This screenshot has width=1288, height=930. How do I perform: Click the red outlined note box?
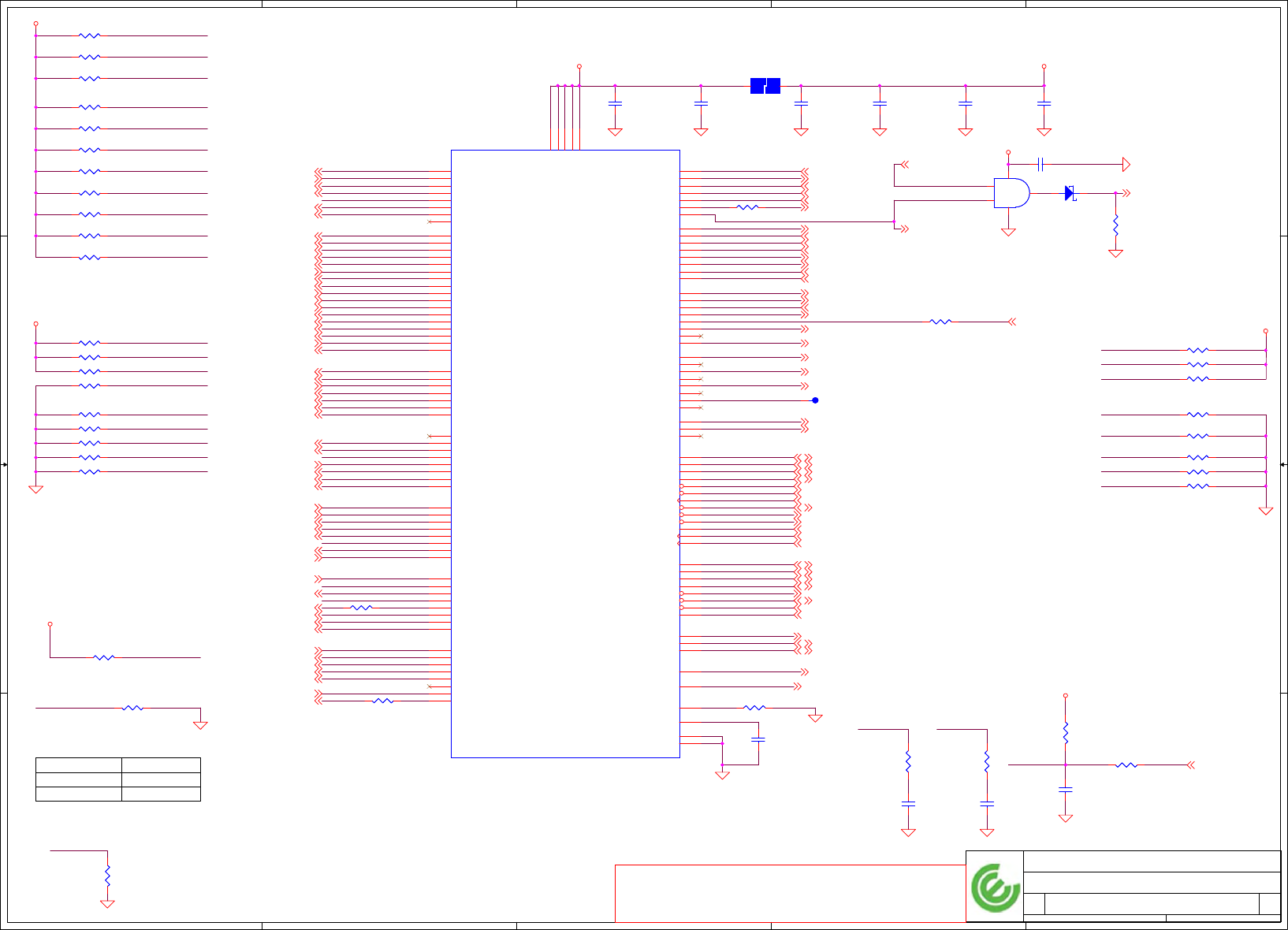coord(790,894)
